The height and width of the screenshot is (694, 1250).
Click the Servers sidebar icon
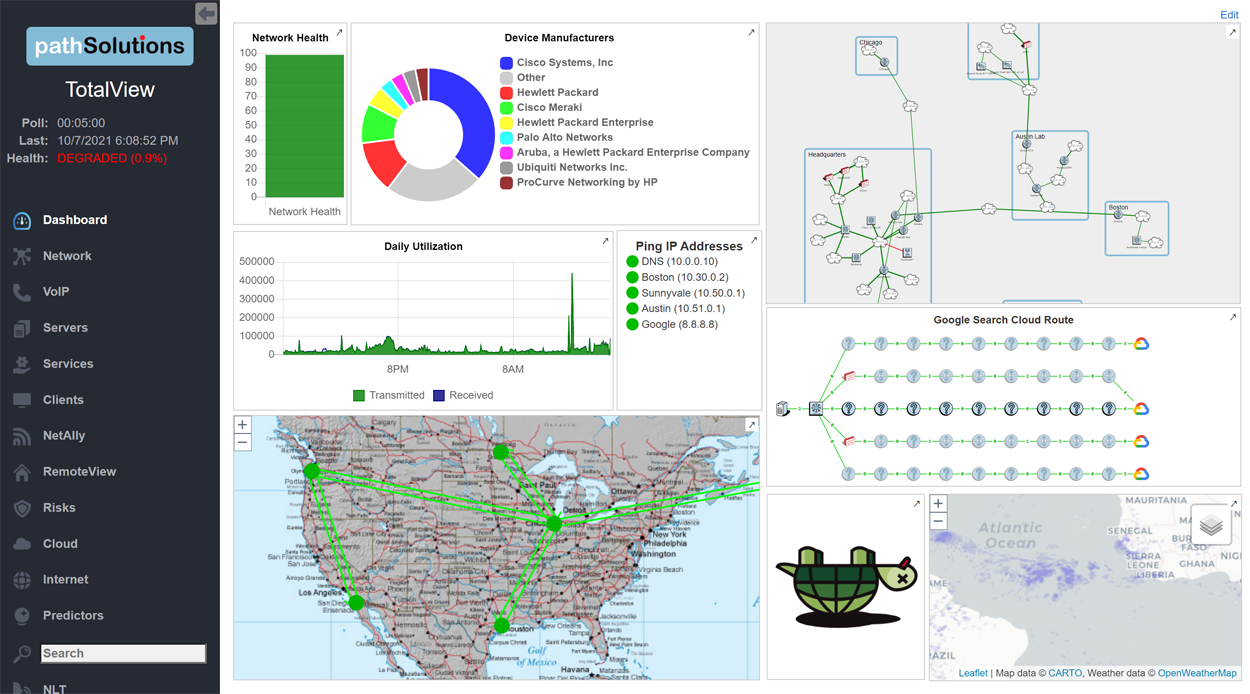point(22,328)
